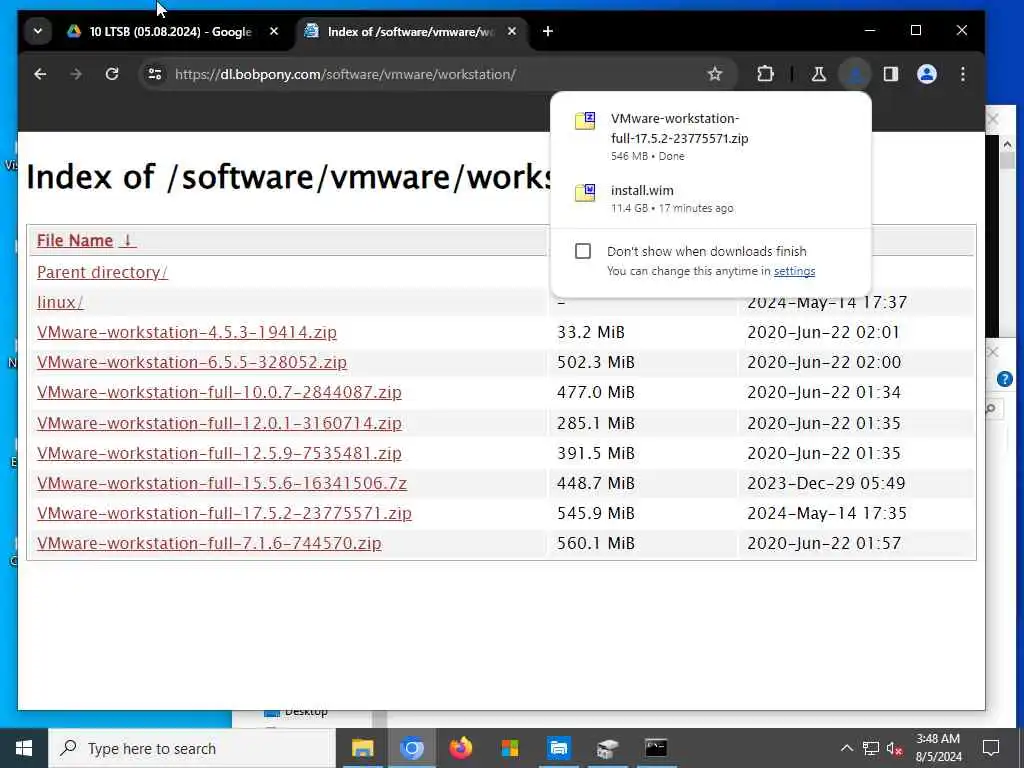The image size is (1024, 768).
Task: Open the Downloads toolbar icon
Action: pos(855,74)
